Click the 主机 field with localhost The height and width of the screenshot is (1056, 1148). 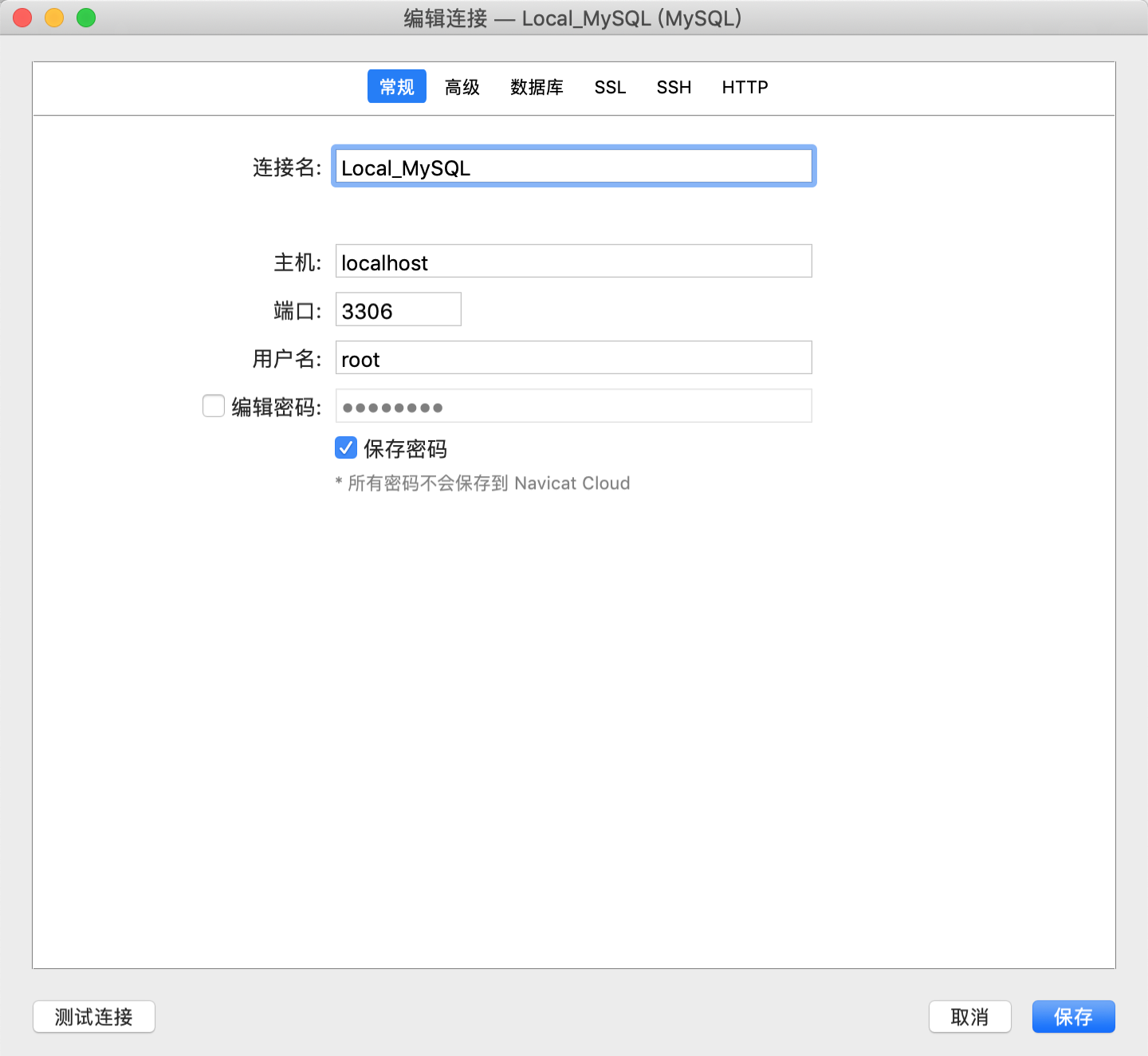(x=574, y=261)
